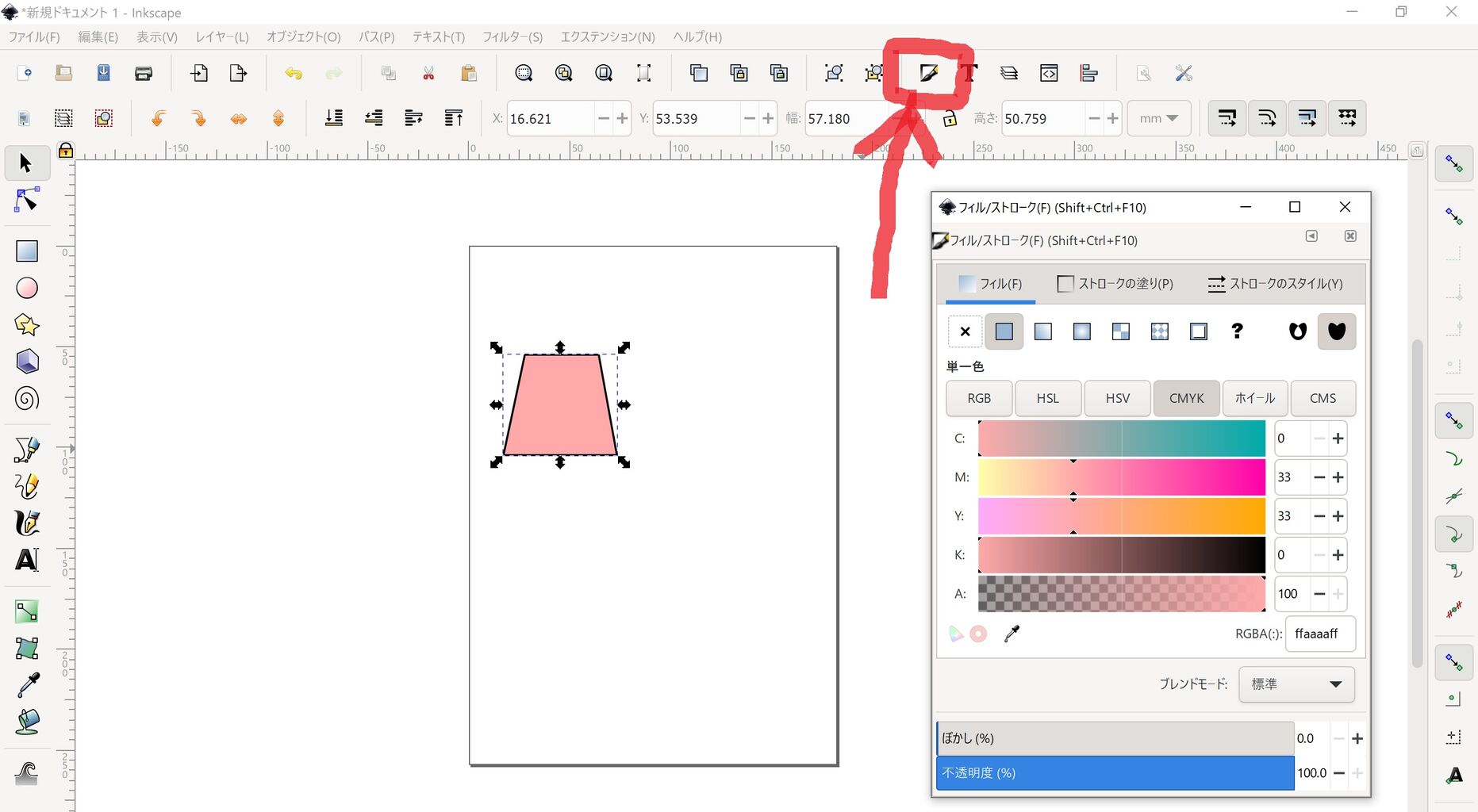
Task: Select the Paint bucket tool
Action: pyautogui.click(x=27, y=722)
